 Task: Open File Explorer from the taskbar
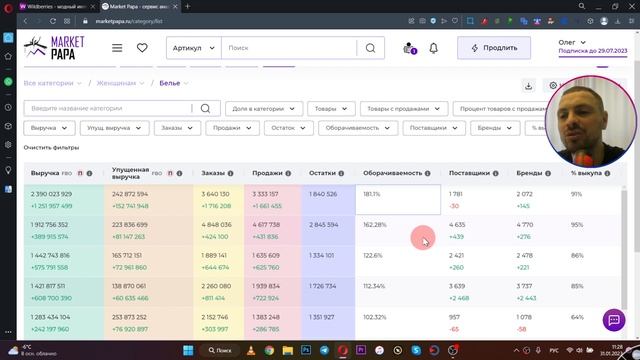(288, 350)
